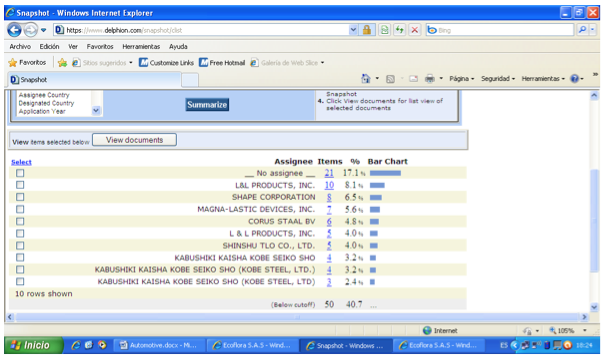
Task: Open the Favoritos star button
Action: point(27,62)
